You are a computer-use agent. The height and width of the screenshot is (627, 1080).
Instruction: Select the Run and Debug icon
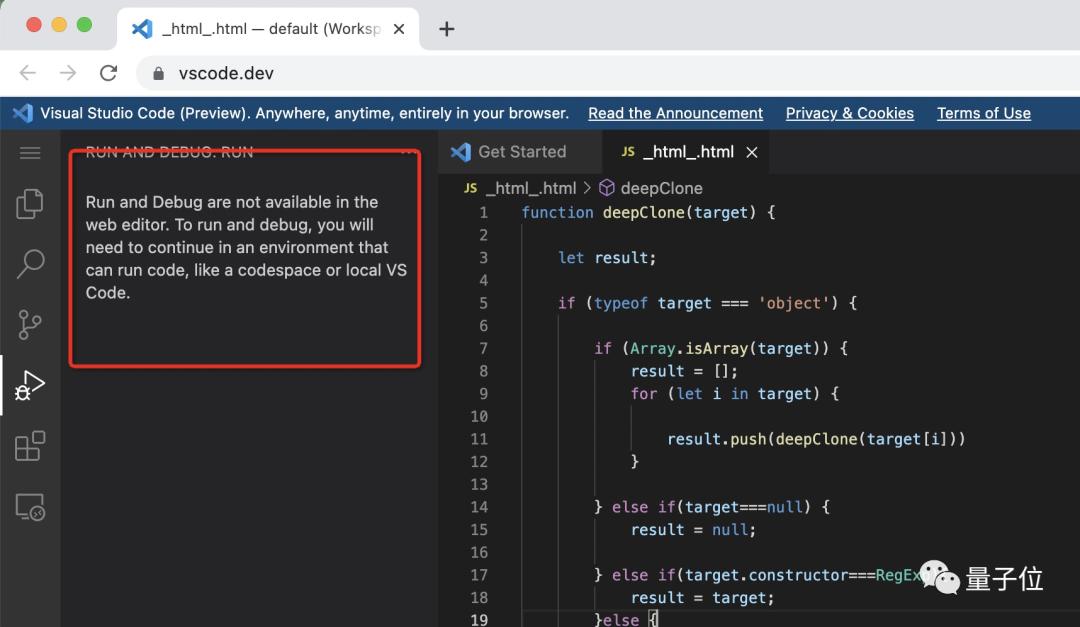tap(30, 384)
